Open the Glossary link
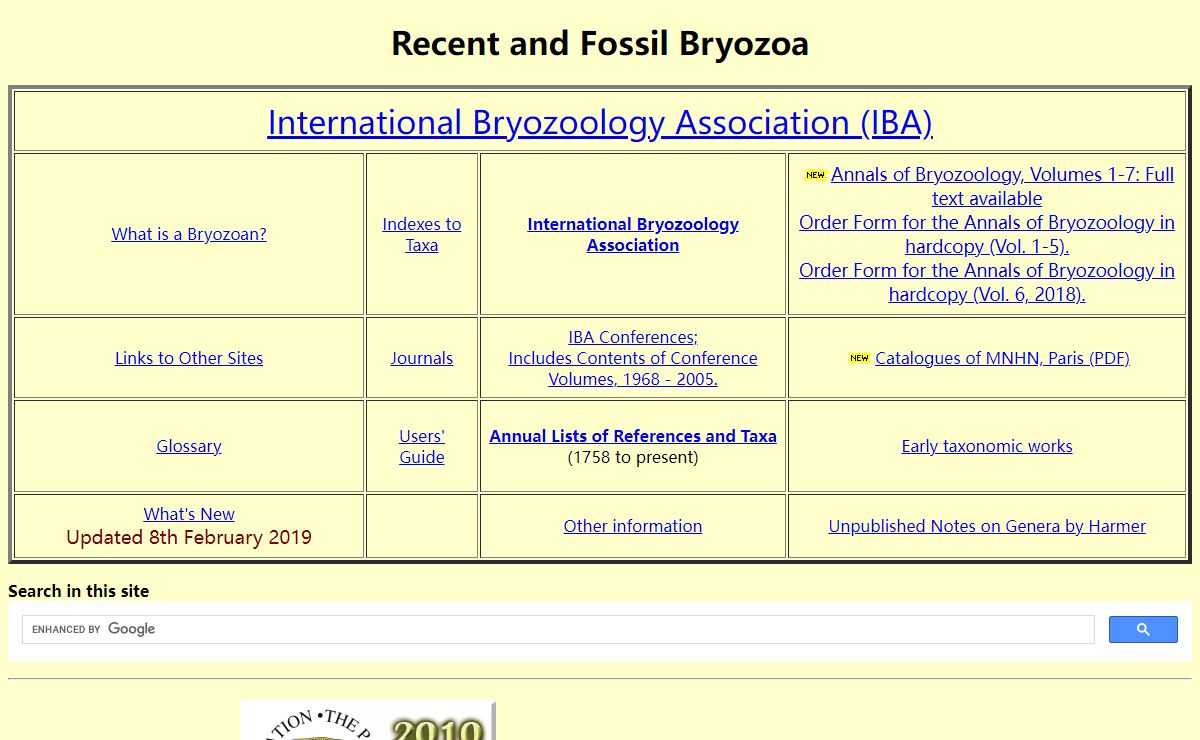This screenshot has width=1200, height=740. (189, 446)
